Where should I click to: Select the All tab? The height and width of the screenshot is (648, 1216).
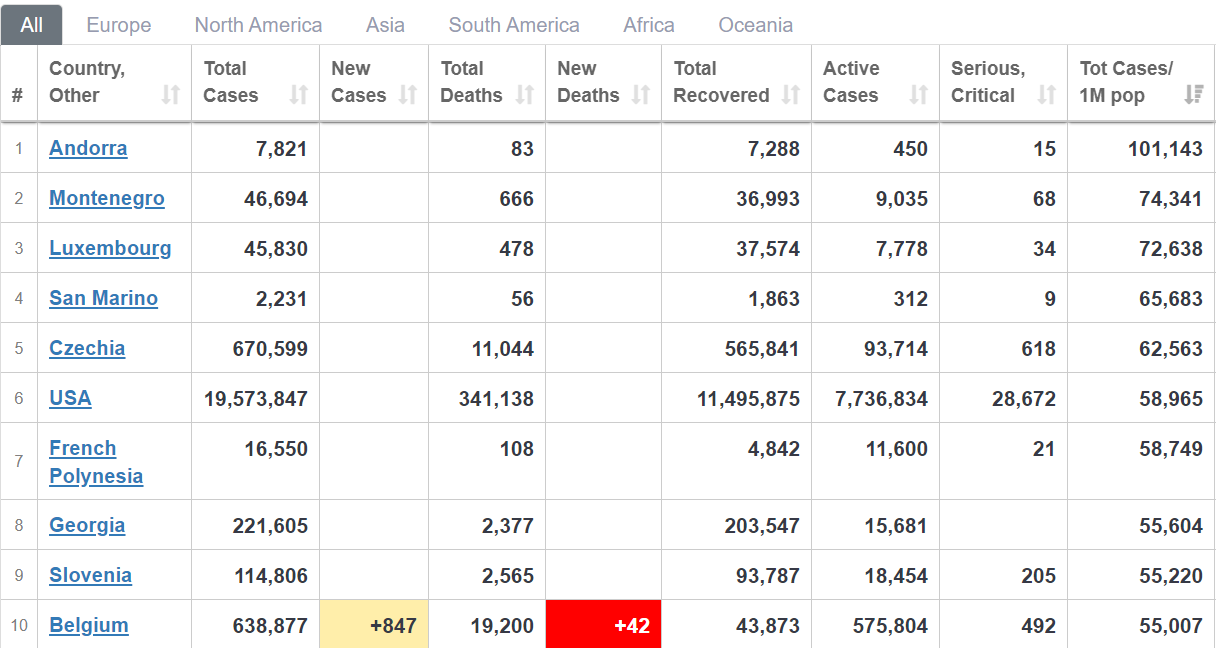(32, 25)
